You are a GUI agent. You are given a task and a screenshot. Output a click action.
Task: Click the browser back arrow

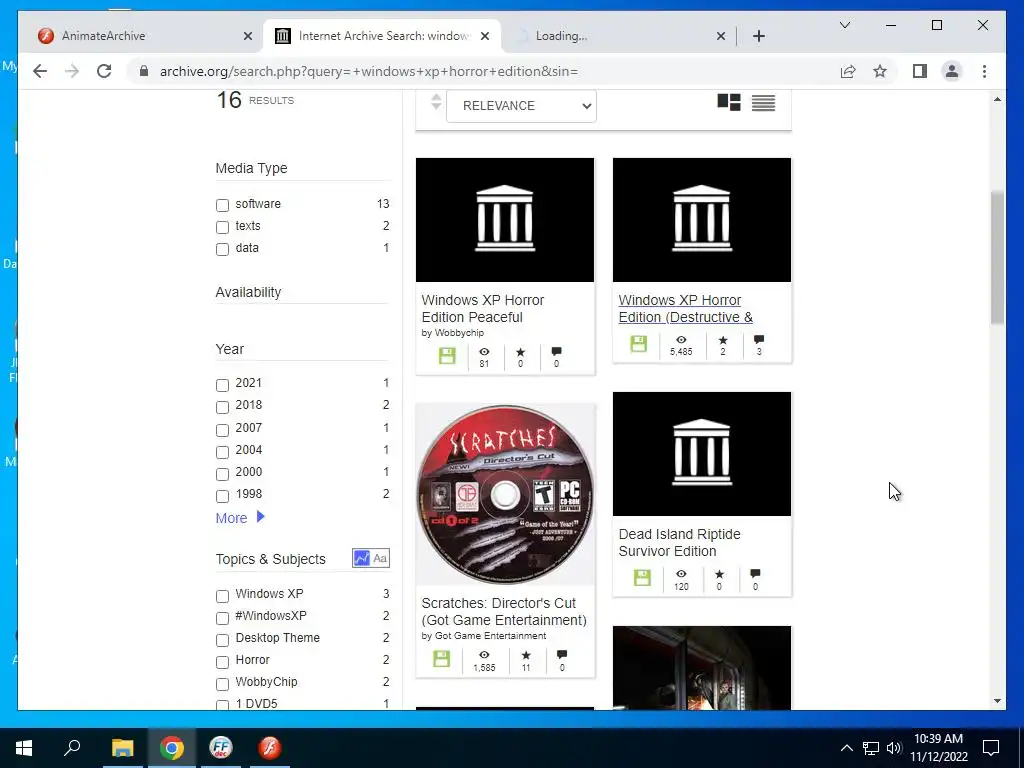[x=40, y=71]
